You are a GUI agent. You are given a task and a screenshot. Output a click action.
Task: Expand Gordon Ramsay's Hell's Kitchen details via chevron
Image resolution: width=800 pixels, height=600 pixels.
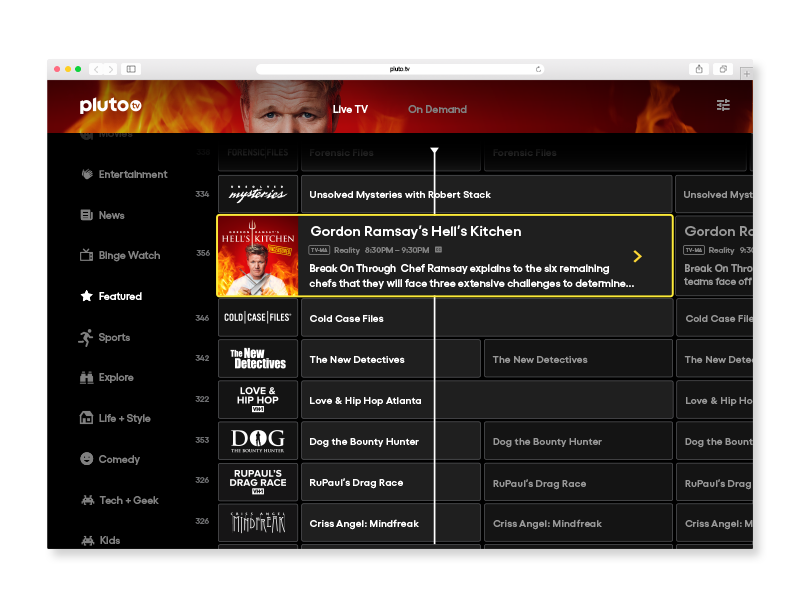(637, 256)
